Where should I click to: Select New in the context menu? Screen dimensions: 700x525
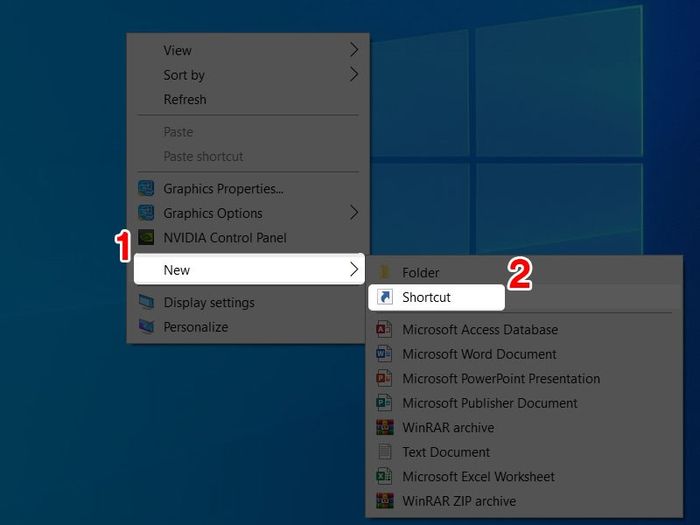click(x=249, y=269)
